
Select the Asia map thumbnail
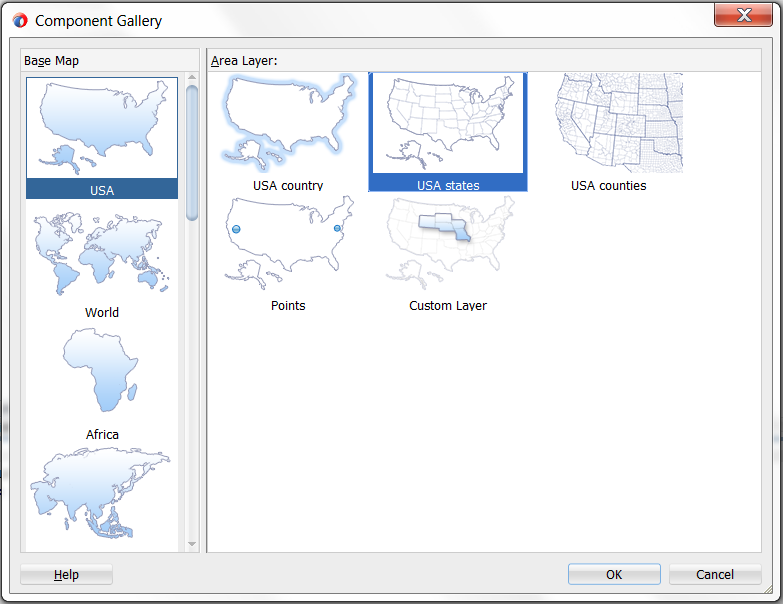tap(102, 493)
